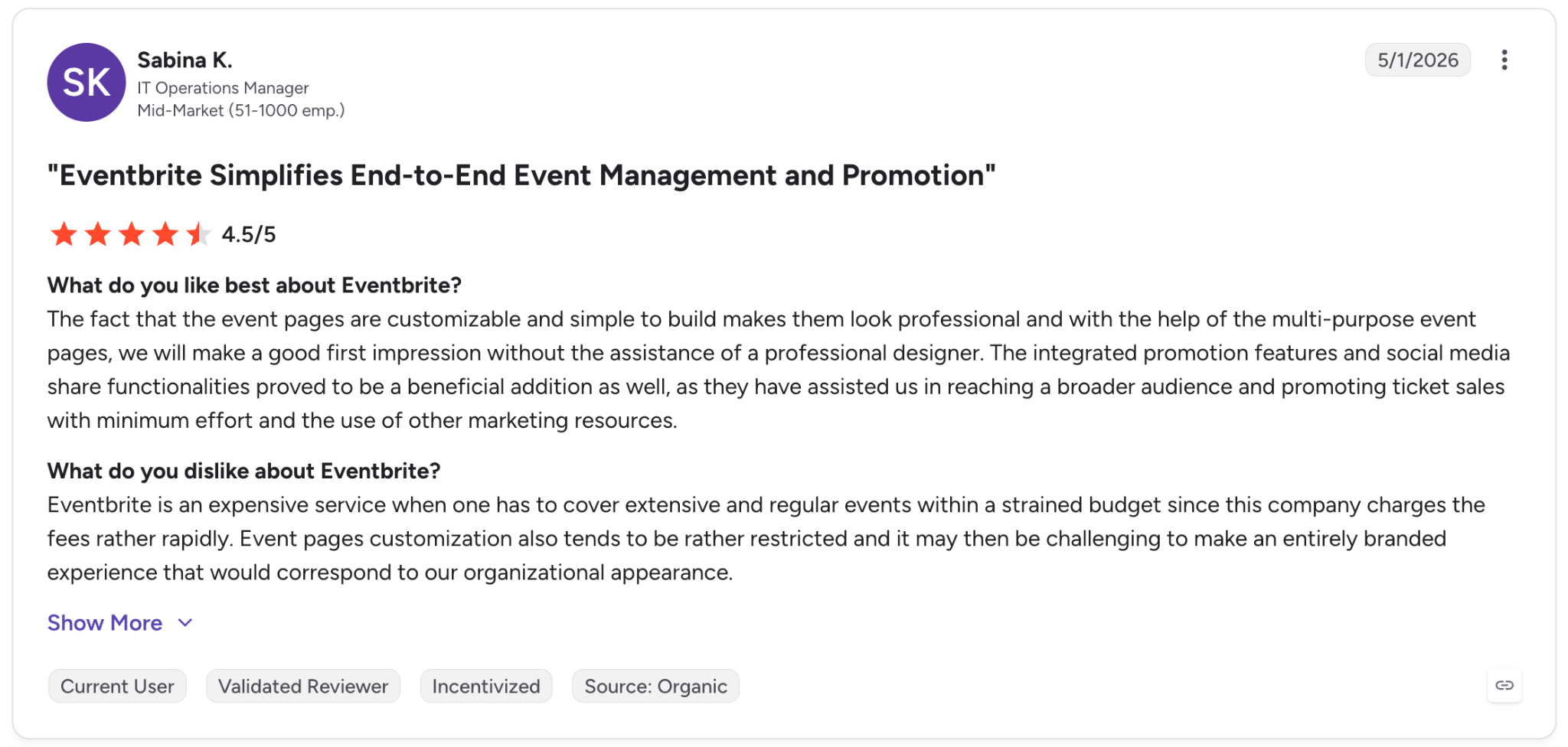This screenshot has height=747, width=1568.
Task: Click the IT Operations Manager job title
Action: tap(223, 88)
